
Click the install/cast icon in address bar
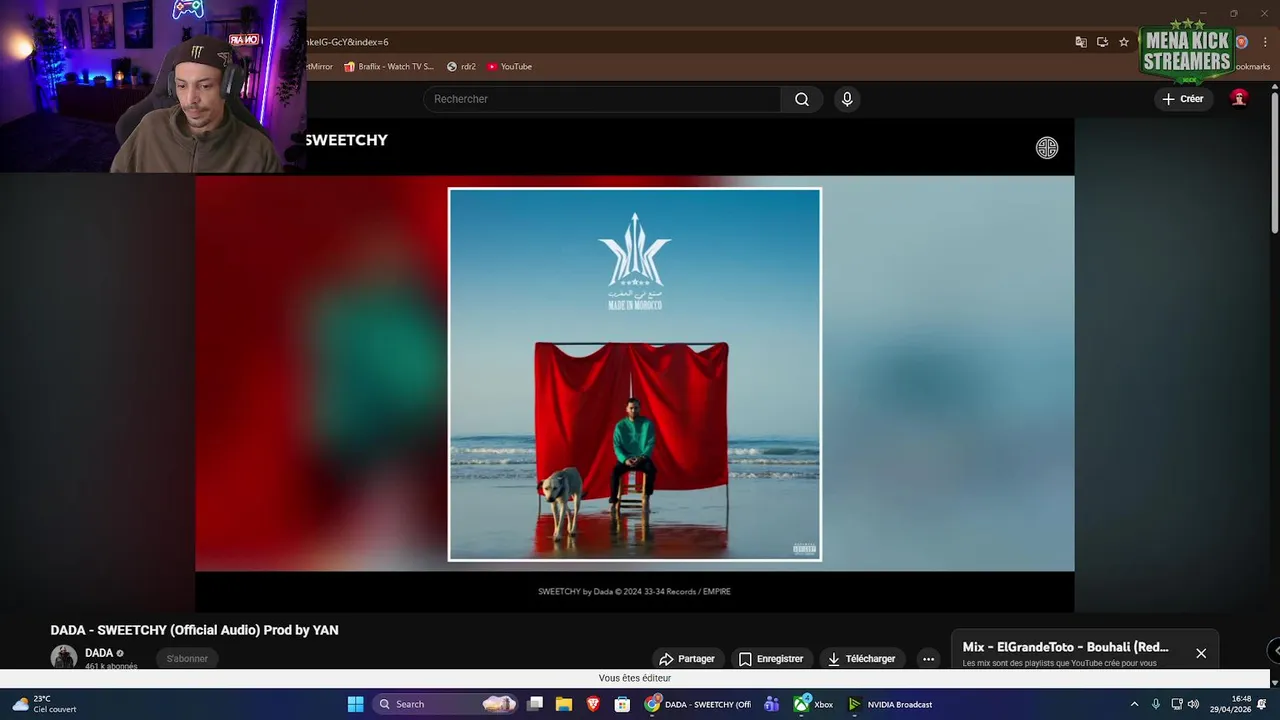pyautogui.click(x=1102, y=42)
